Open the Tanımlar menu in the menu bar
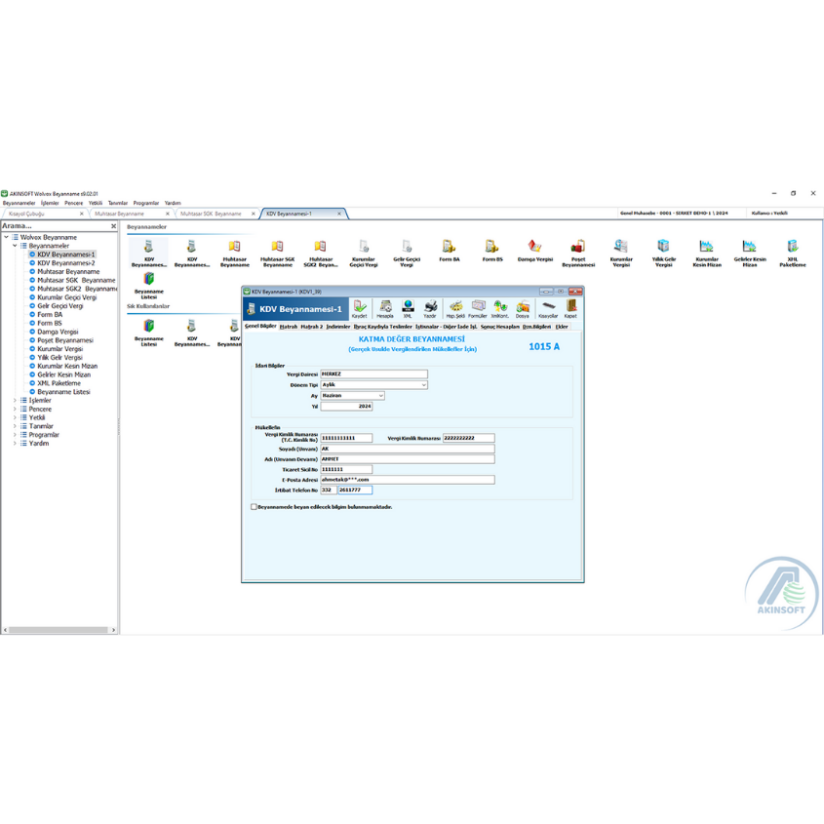 pos(117,202)
